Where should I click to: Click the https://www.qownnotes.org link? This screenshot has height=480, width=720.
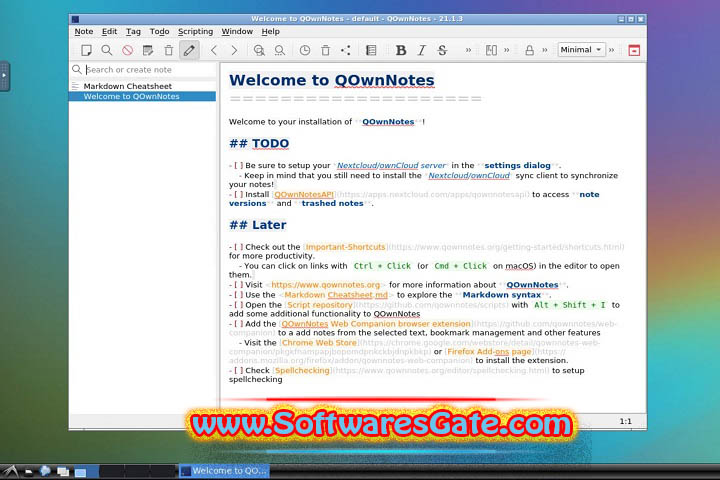coord(326,285)
